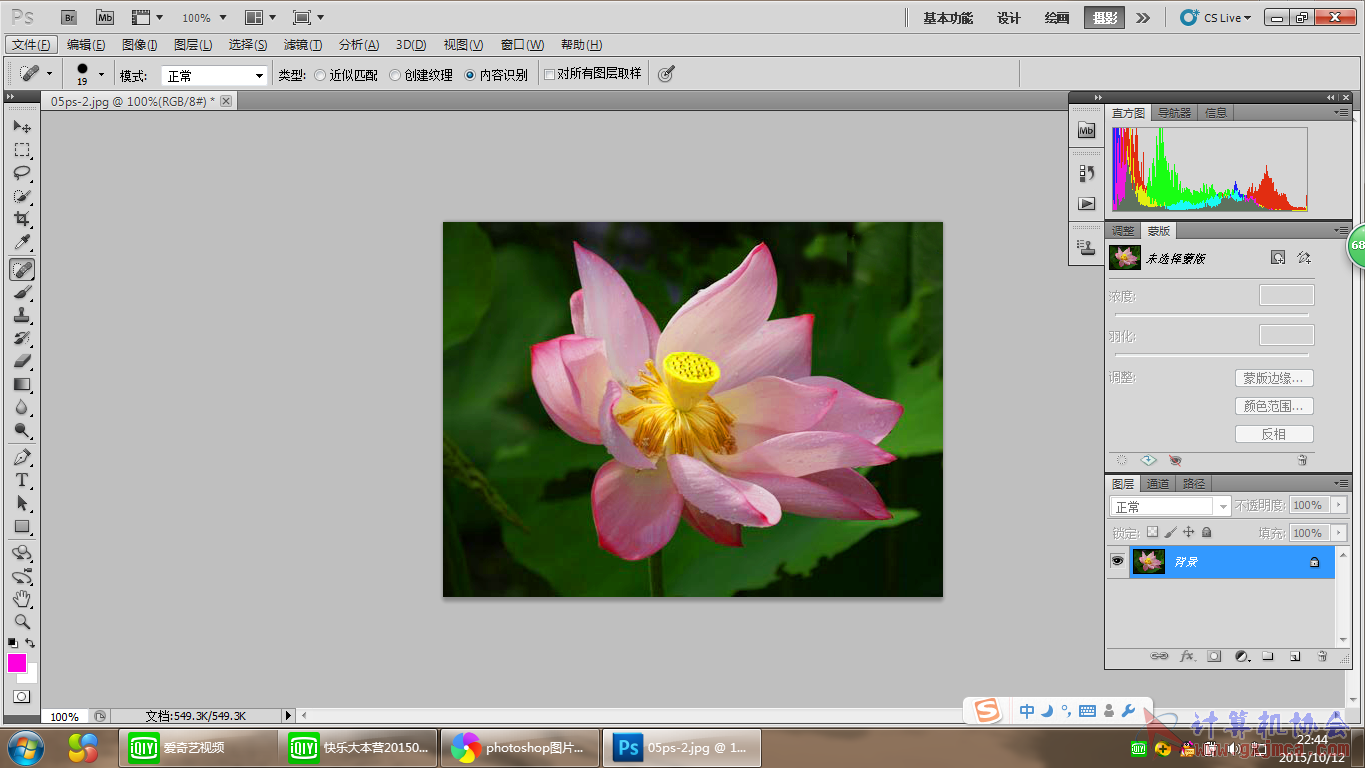The width and height of the screenshot is (1365, 768).
Task: Select the Blur tool
Action: tap(22, 407)
